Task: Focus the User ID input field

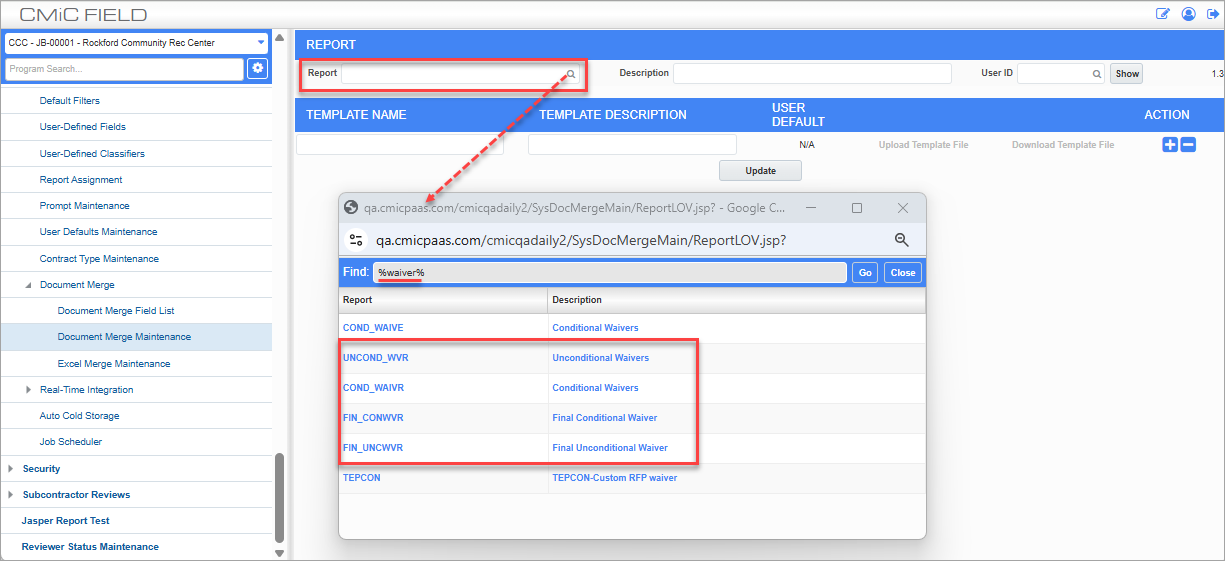Action: point(1054,74)
